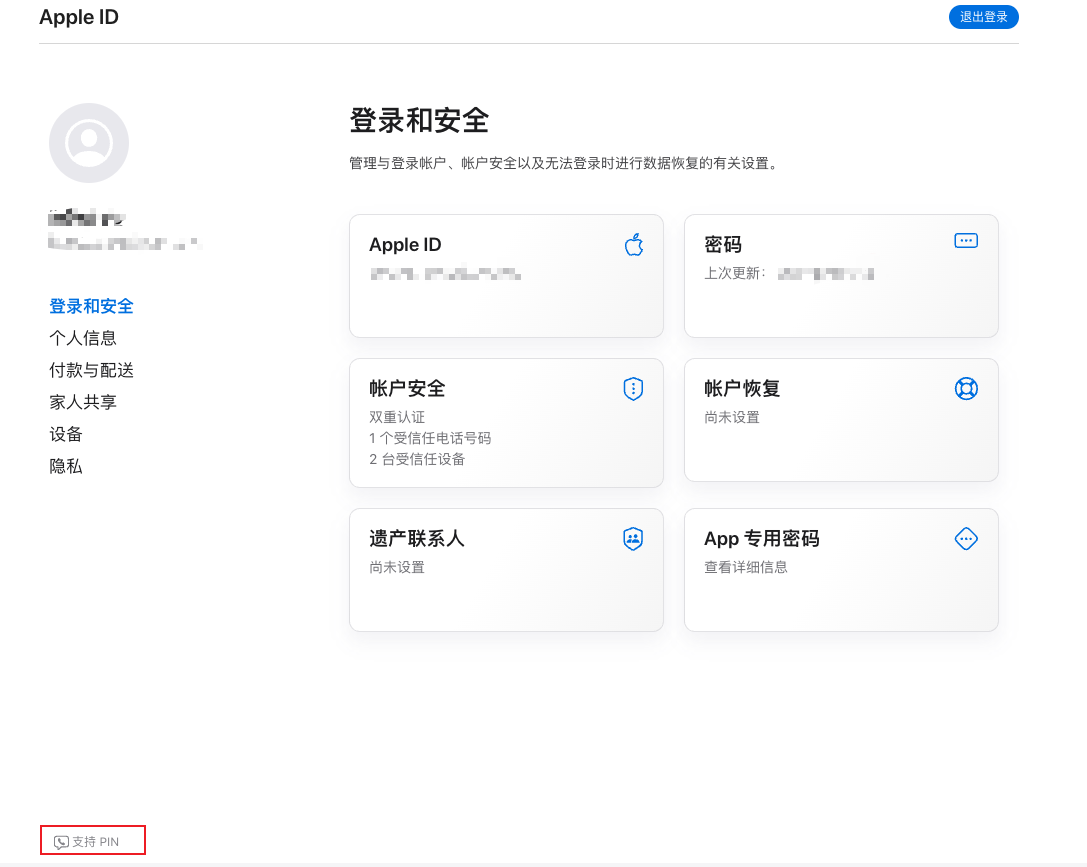This screenshot has width=1087, height=867.
Task: Open the 密码 card title
Action: (723, 245)
